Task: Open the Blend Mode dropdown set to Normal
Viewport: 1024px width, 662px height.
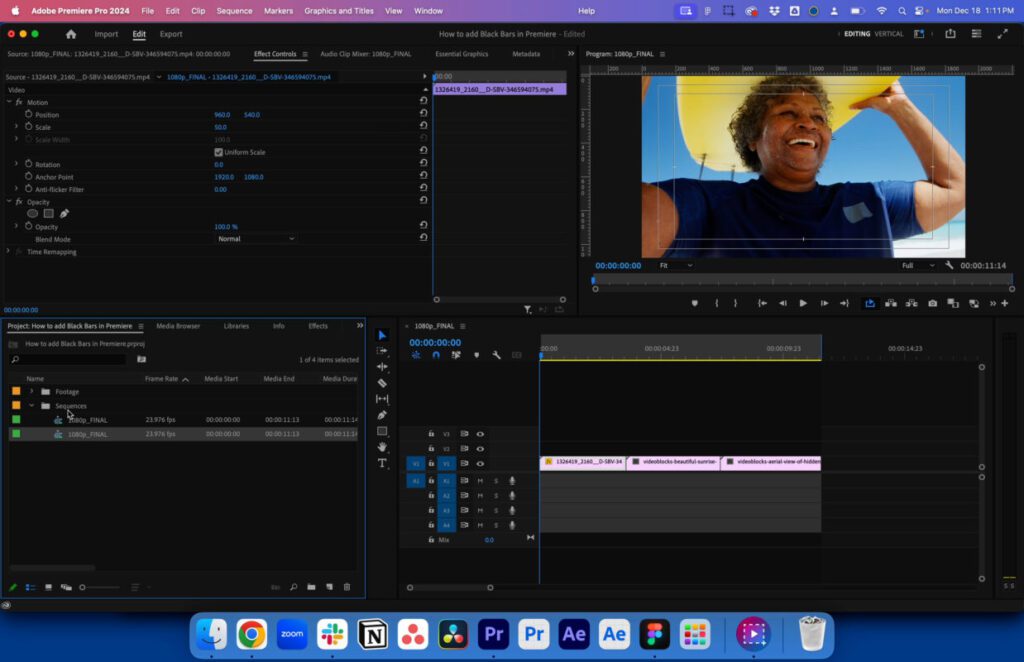Action: tap(256, 239)
